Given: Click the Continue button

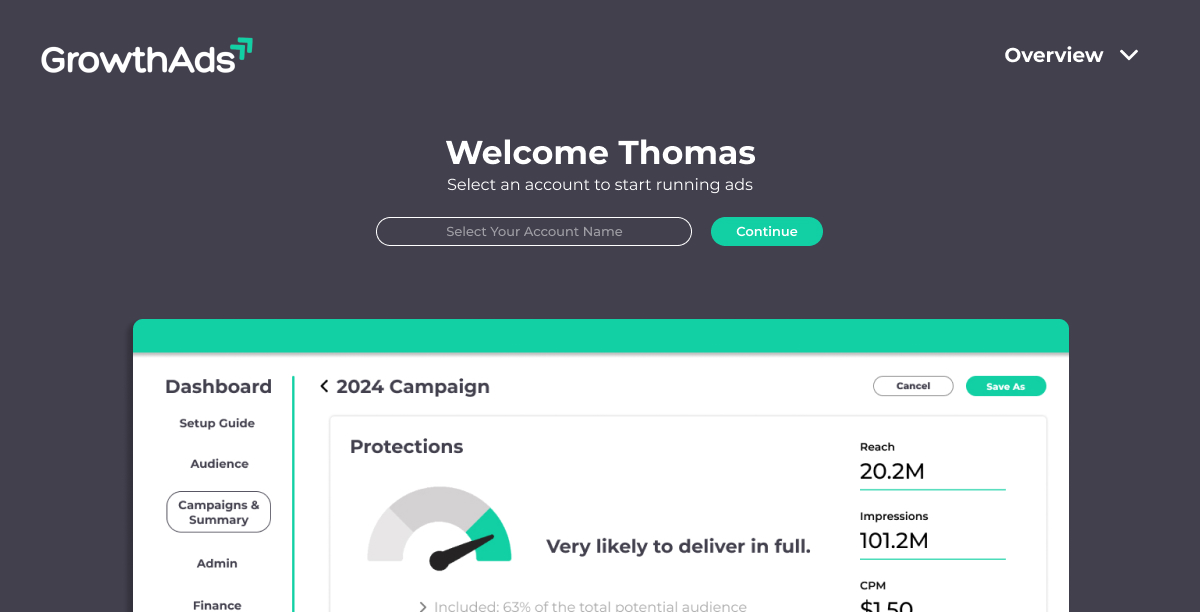Looking at the screenshot, I should pyautogui.click(x=767, y=231).
